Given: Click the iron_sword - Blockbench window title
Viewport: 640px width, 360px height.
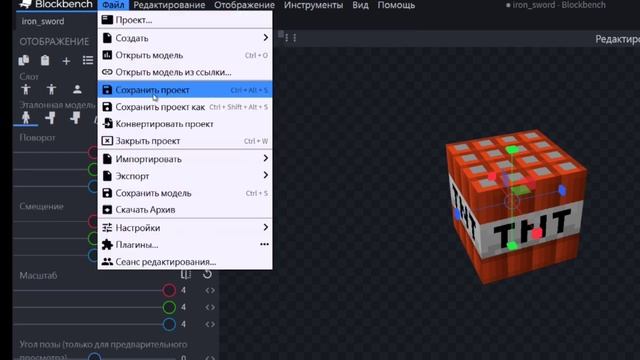Looking at the screenshot, I should (x=559, y=5).
